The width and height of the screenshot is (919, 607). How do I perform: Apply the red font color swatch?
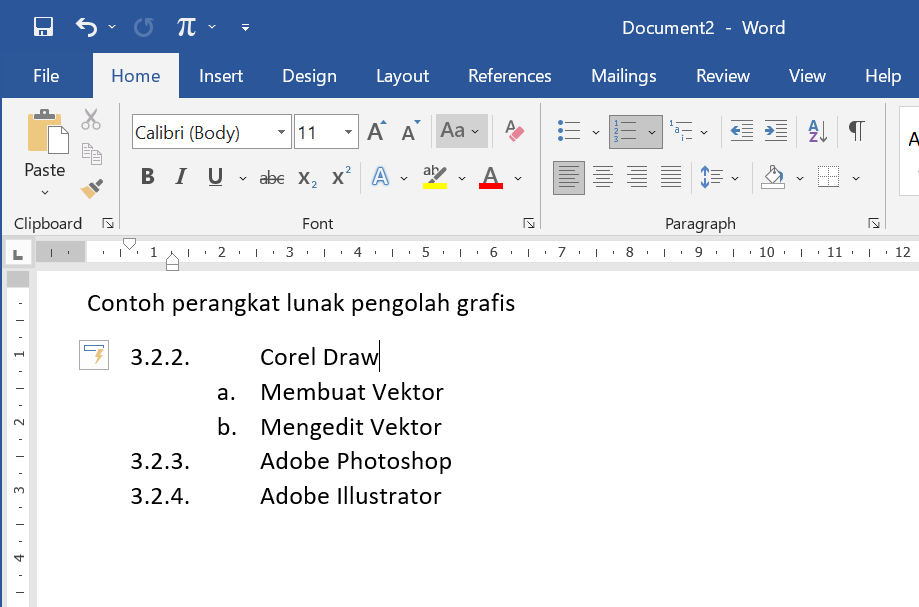click(x=491, y=178)
